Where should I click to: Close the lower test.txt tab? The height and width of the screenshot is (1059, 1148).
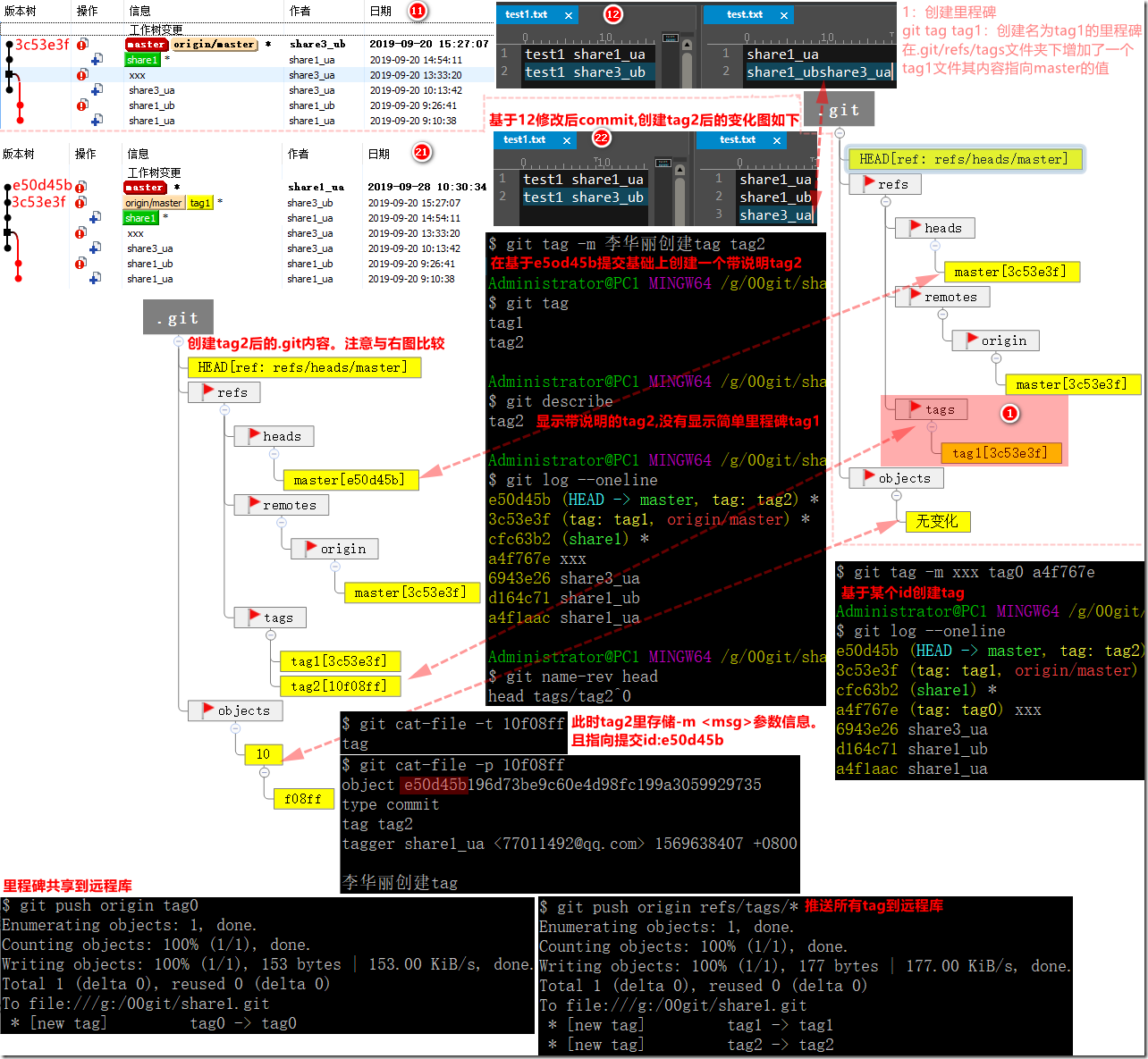point(777,140)
